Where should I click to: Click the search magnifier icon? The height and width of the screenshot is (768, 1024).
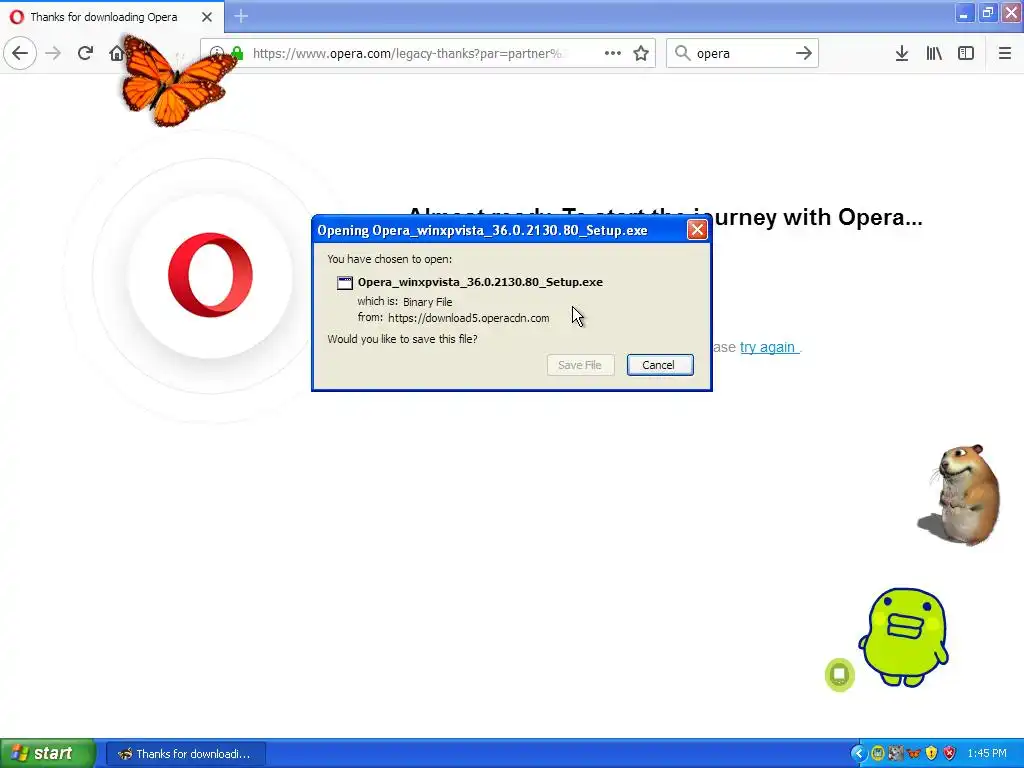click(682, 53)
